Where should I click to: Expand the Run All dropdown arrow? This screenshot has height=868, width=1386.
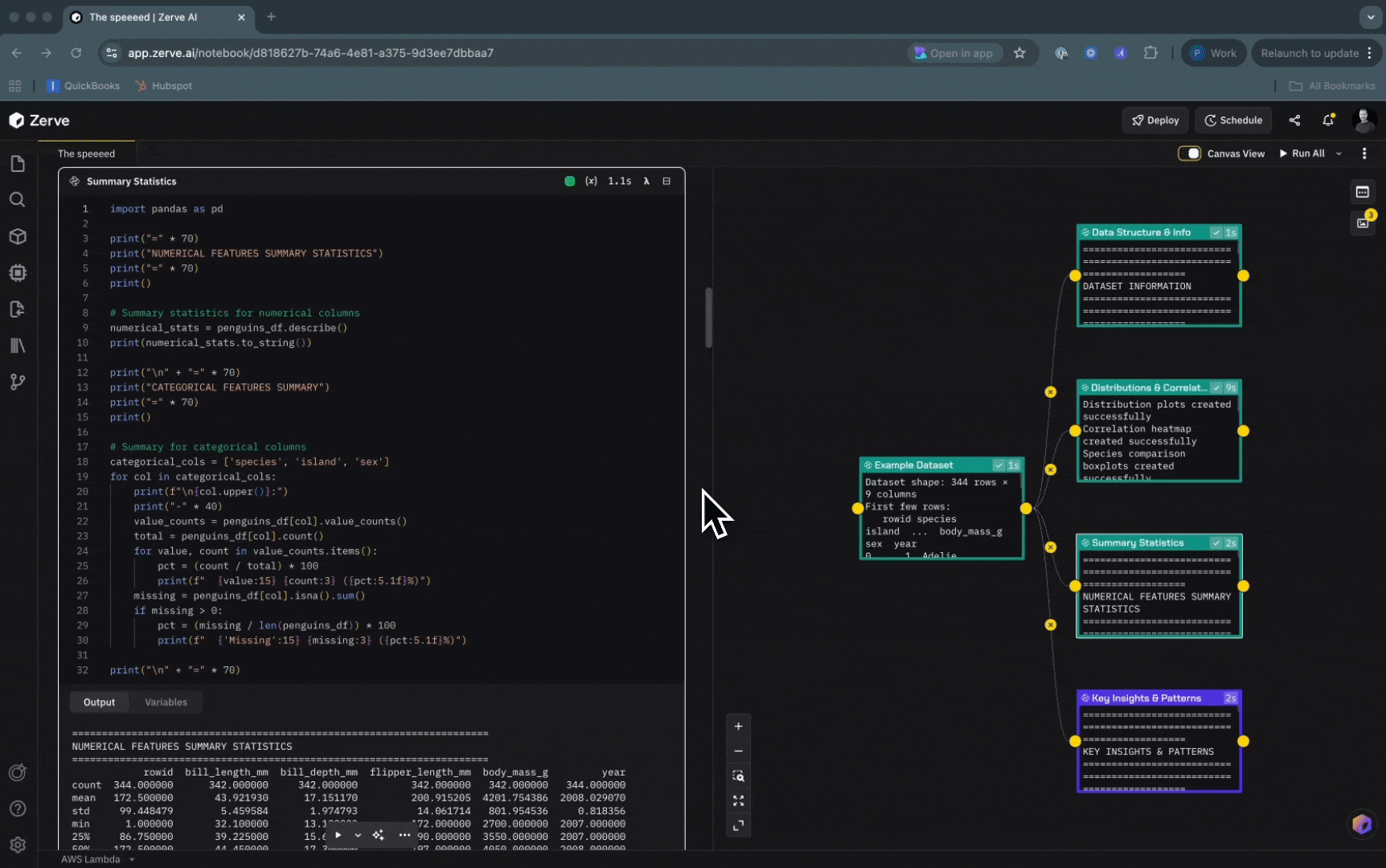[1339, 154]
